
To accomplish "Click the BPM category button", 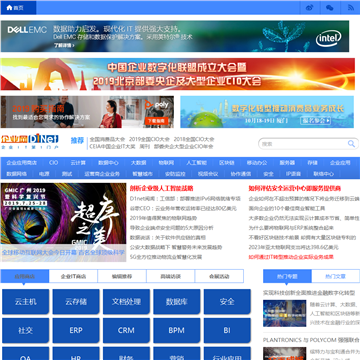I will click(x=177, y=330).
